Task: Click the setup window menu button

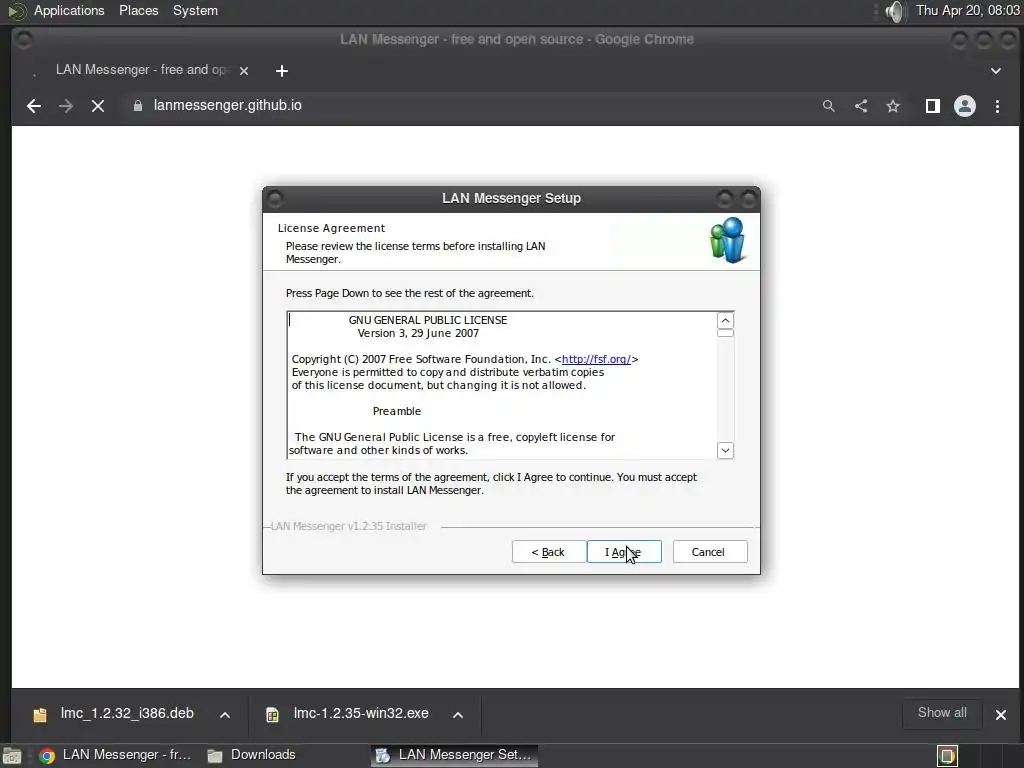Action: tap(276, 198)
